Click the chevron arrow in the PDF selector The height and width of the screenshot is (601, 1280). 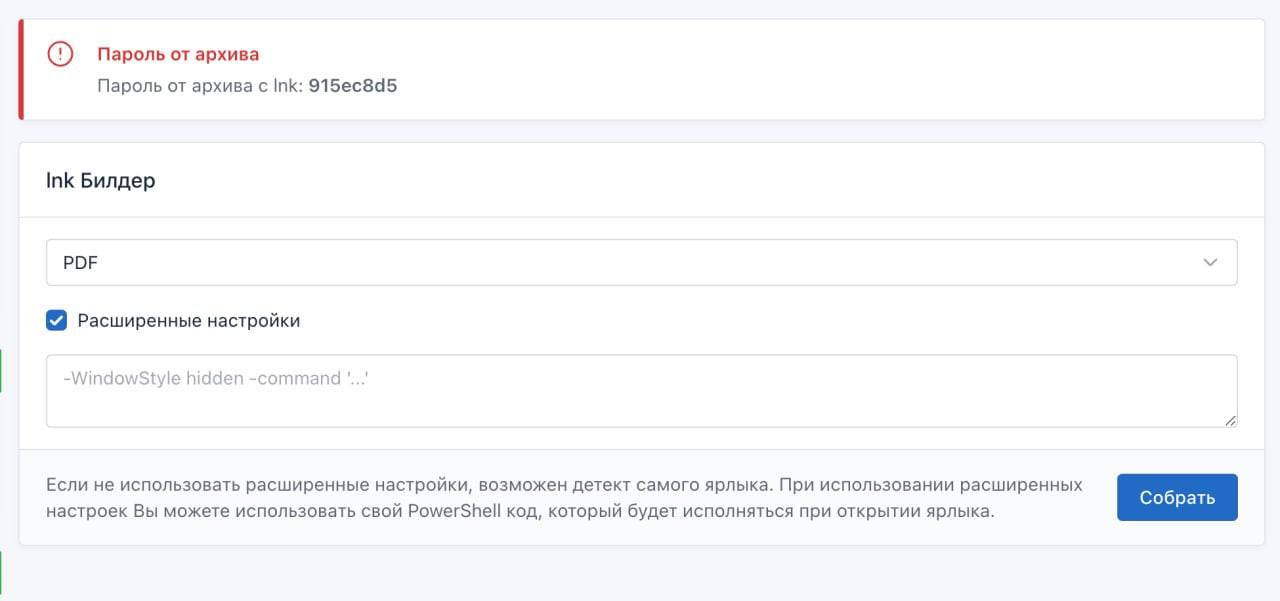tap(1210, 263)
